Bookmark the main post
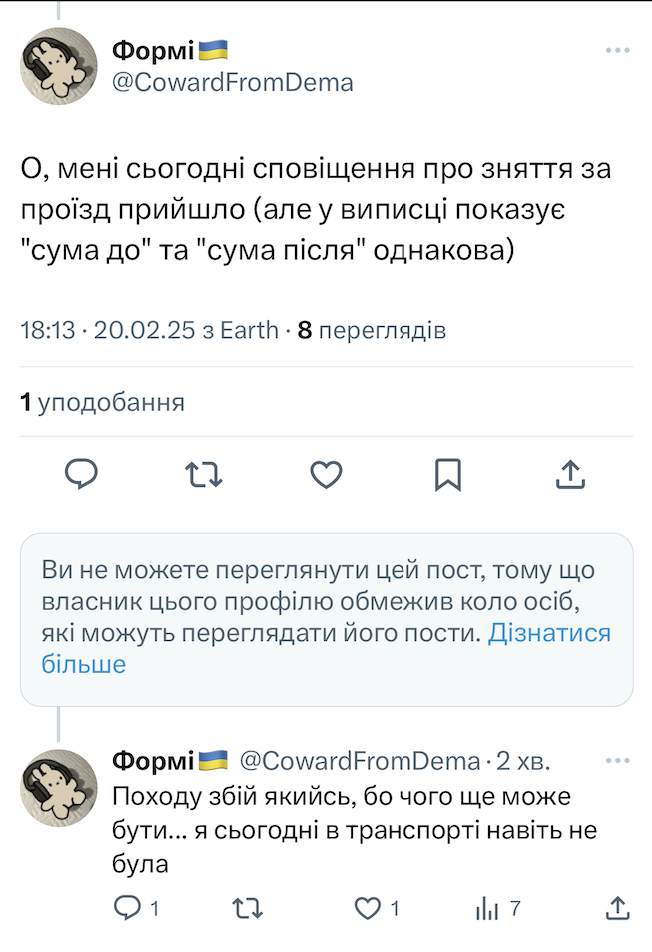Image resolution: width=652 pixels, height=952 pixels. point(447,474)
